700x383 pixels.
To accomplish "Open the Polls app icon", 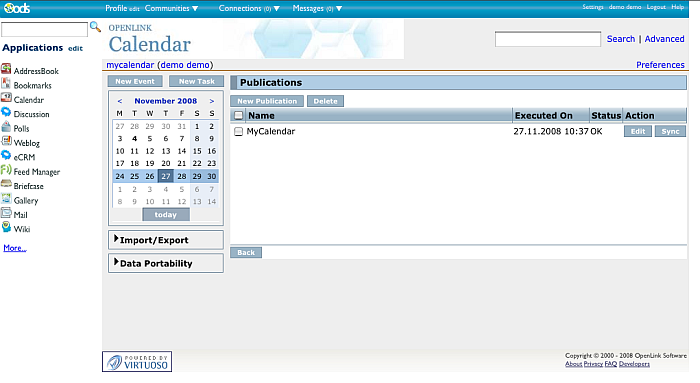I will (x=6, y=127).
